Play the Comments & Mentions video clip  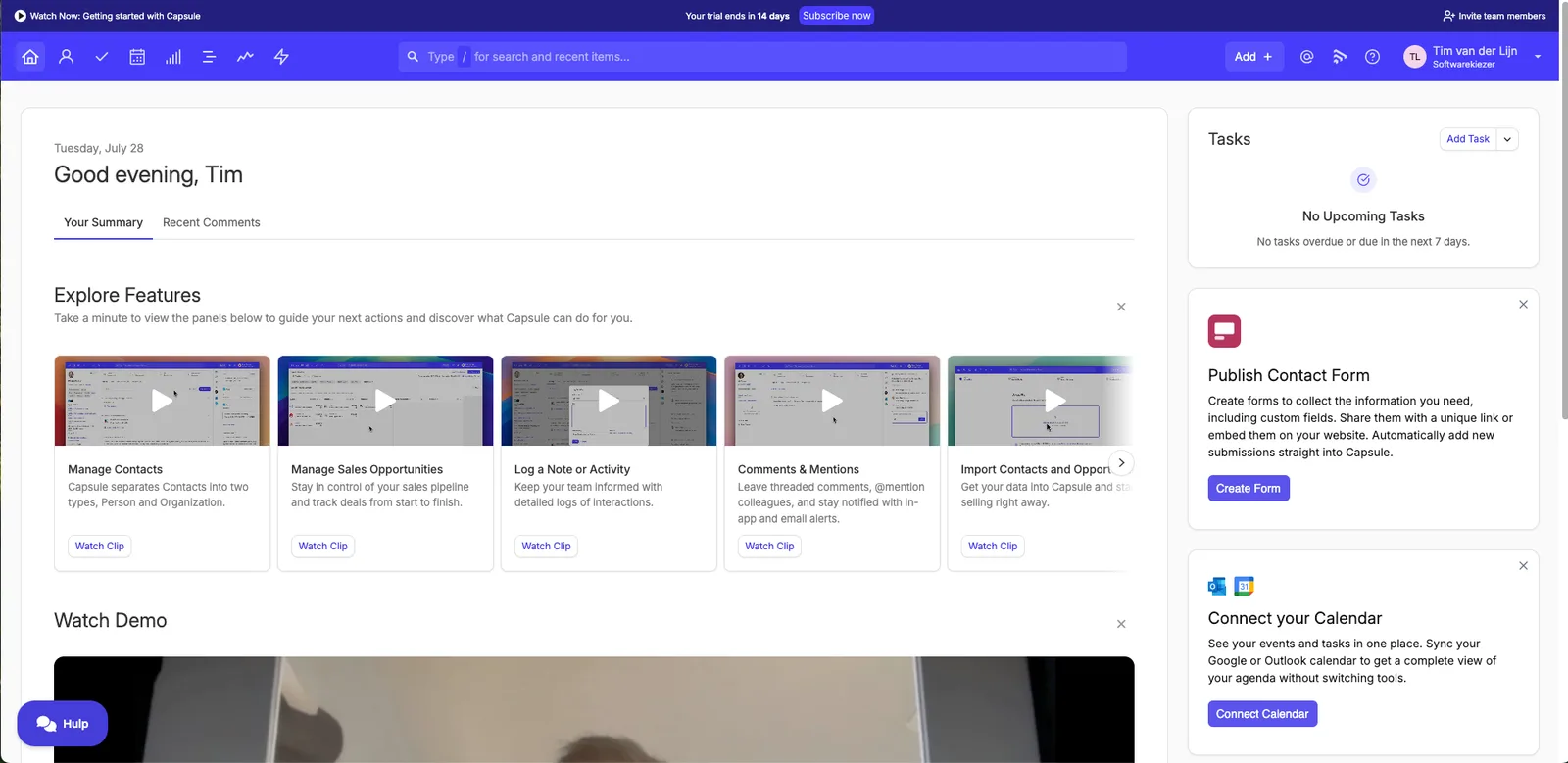click(x=832, y=401)
